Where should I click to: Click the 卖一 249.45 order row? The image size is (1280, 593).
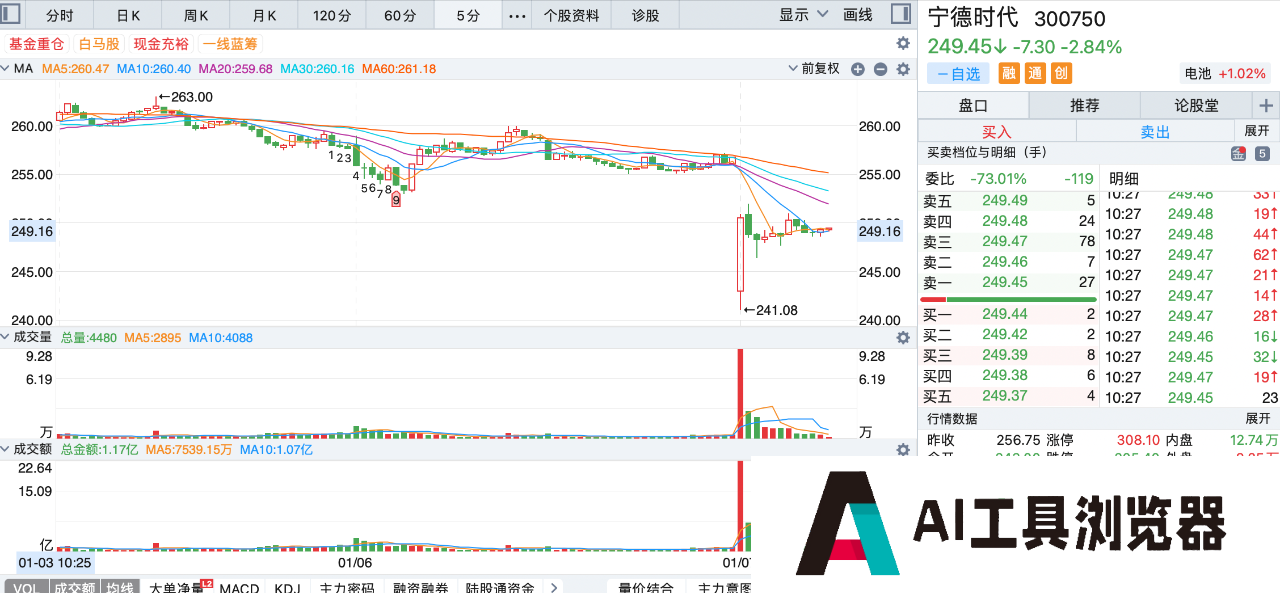1008,282
